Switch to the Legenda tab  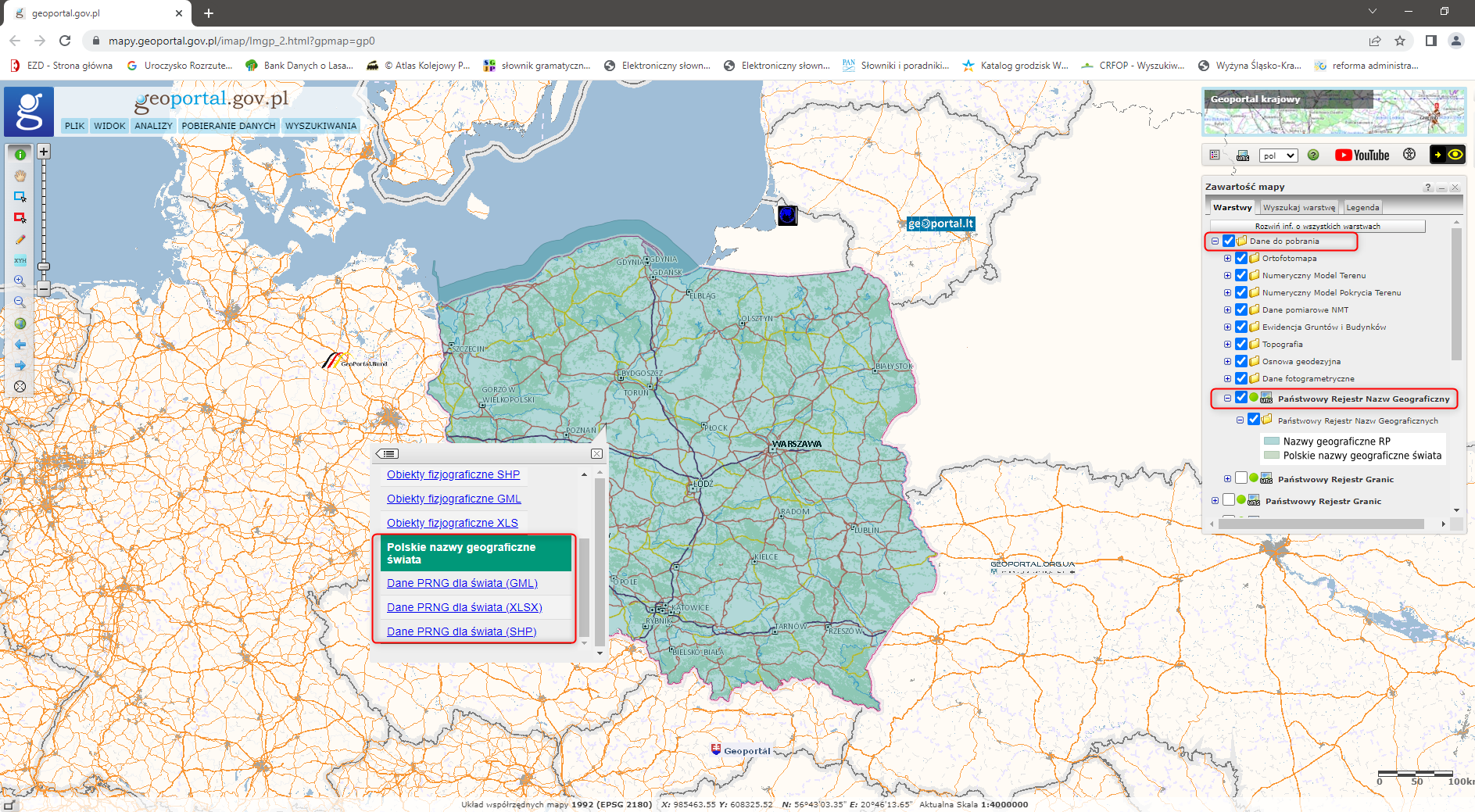click(x=1362, y=207)
